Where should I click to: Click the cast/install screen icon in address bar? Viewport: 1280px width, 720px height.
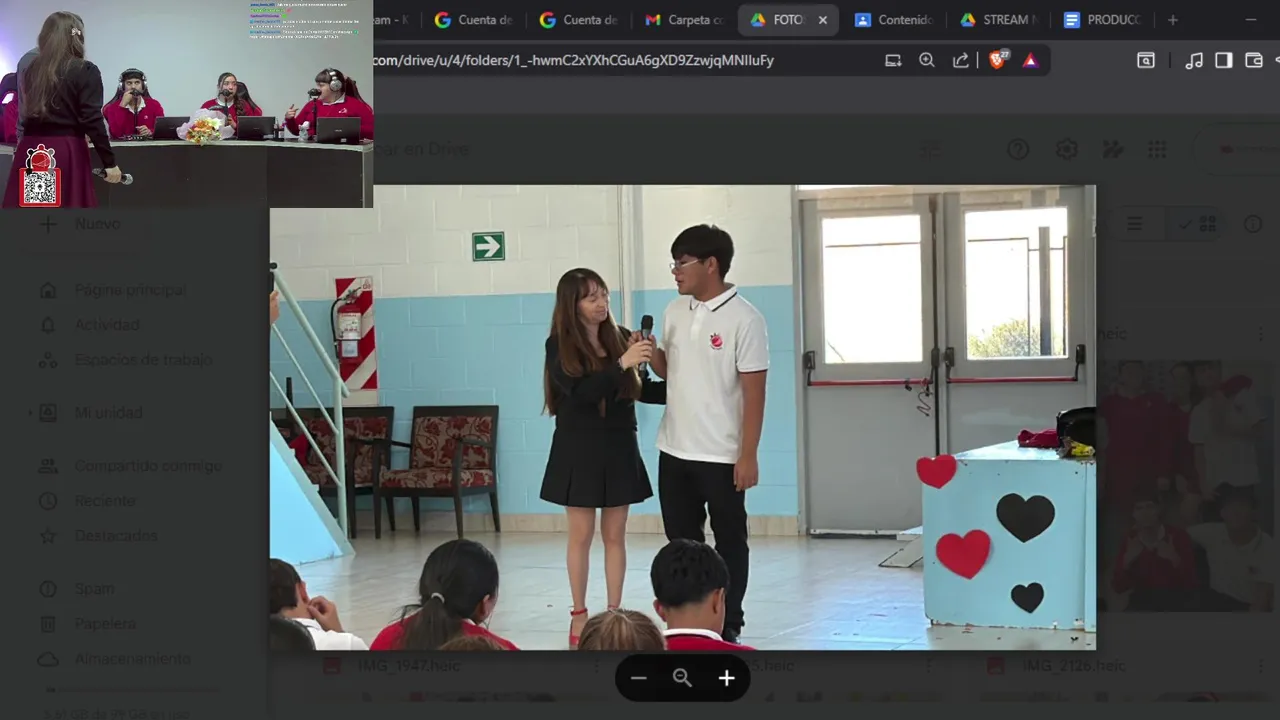[893, 60]
